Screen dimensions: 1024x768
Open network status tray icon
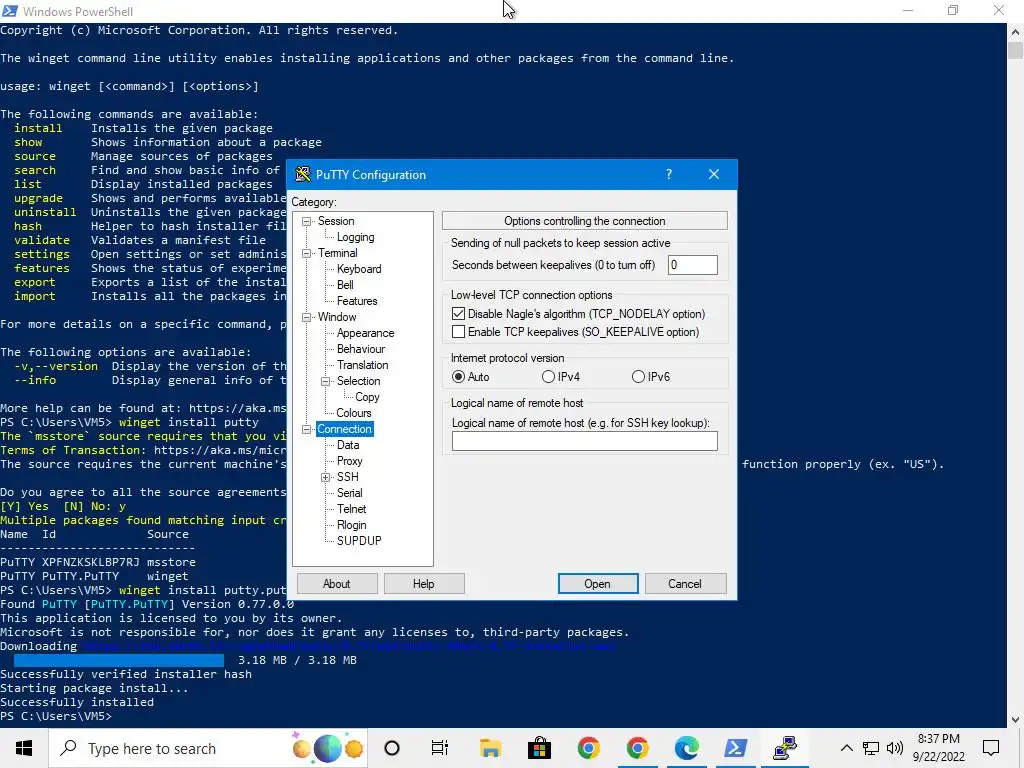tap(871, 748)
